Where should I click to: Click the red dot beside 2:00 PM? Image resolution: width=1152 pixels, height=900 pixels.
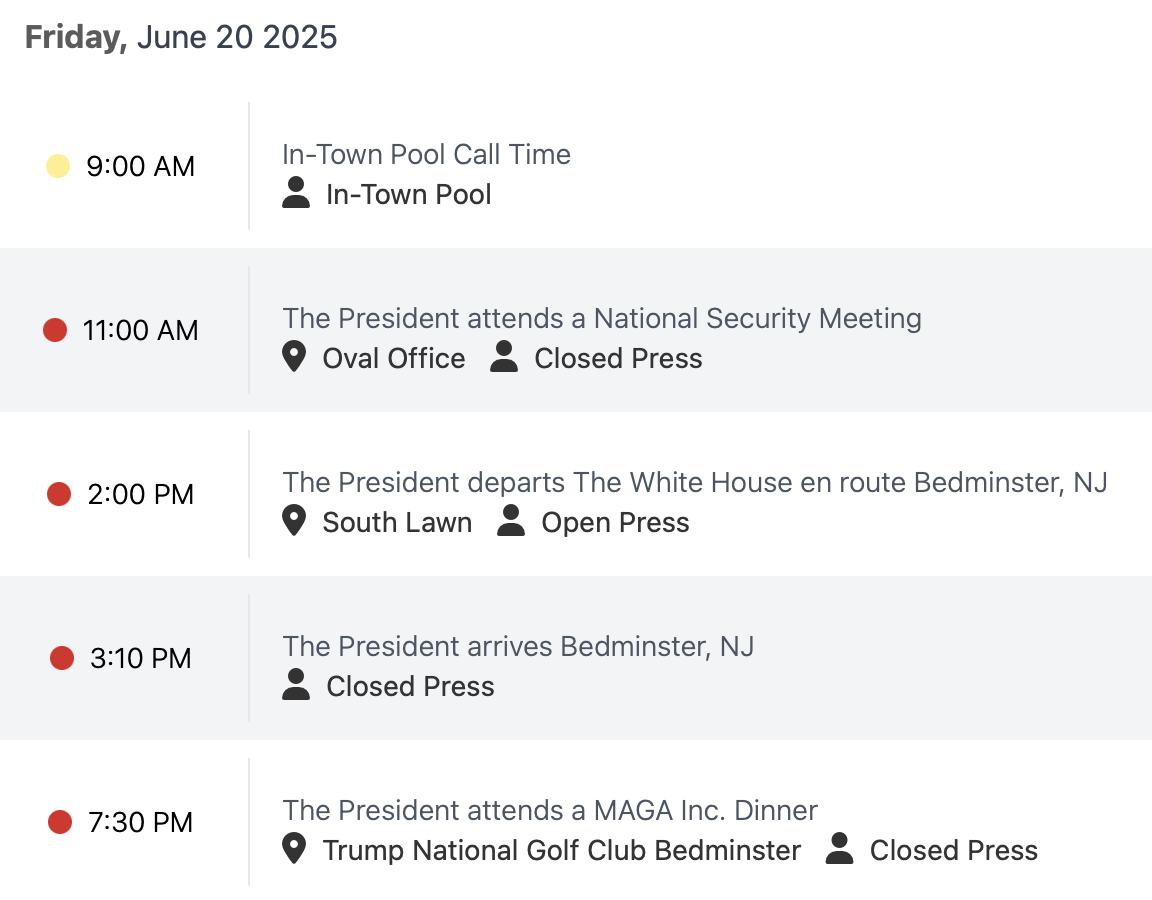pyautogui.click(x=59, y=494)
